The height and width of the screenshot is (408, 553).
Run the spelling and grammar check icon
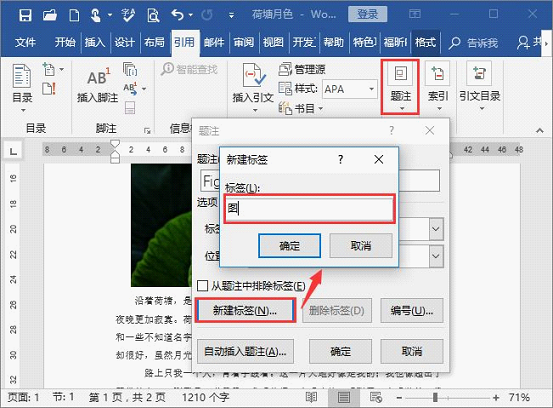[128, 15]
